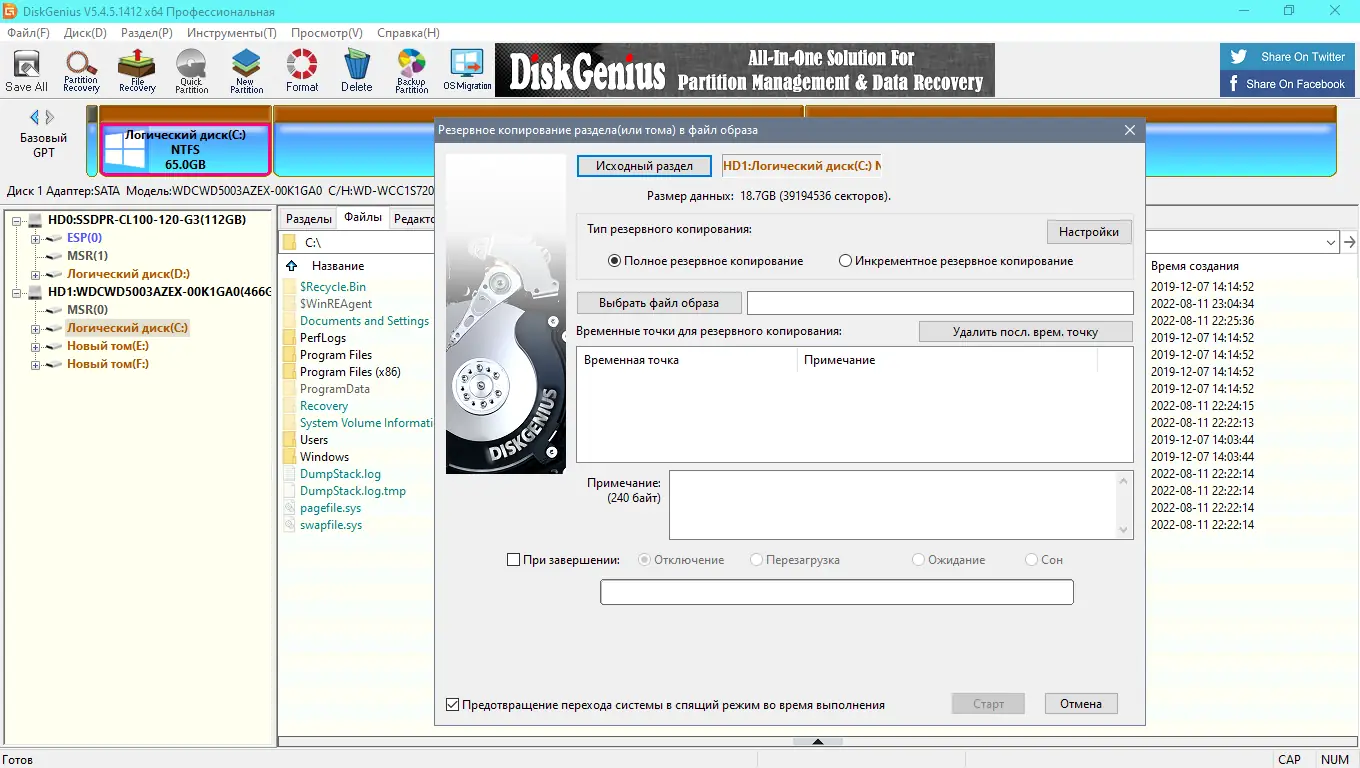Click the bottom panel expand triangle

pos(818,742)
